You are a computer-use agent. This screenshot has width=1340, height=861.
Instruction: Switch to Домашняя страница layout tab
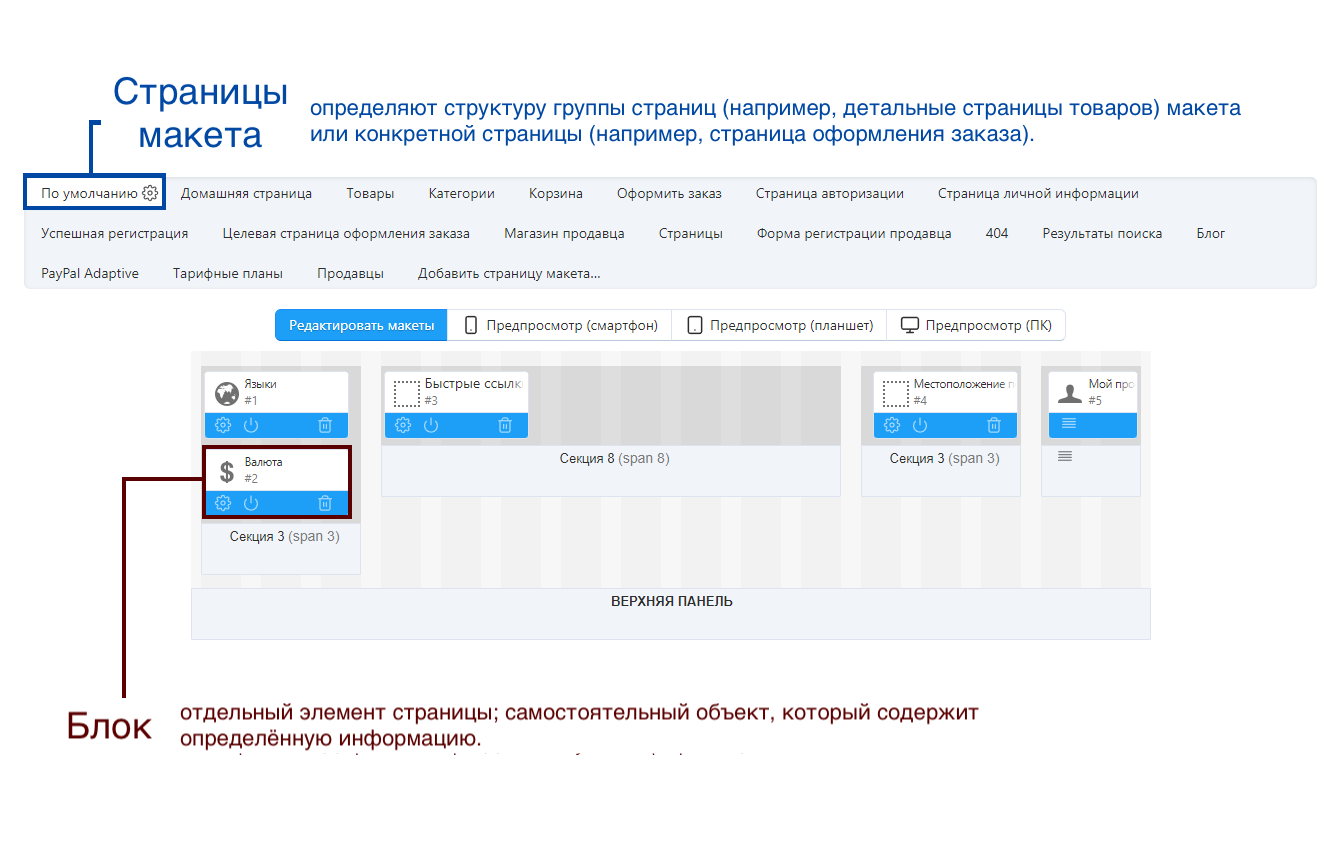click(246, 193)
